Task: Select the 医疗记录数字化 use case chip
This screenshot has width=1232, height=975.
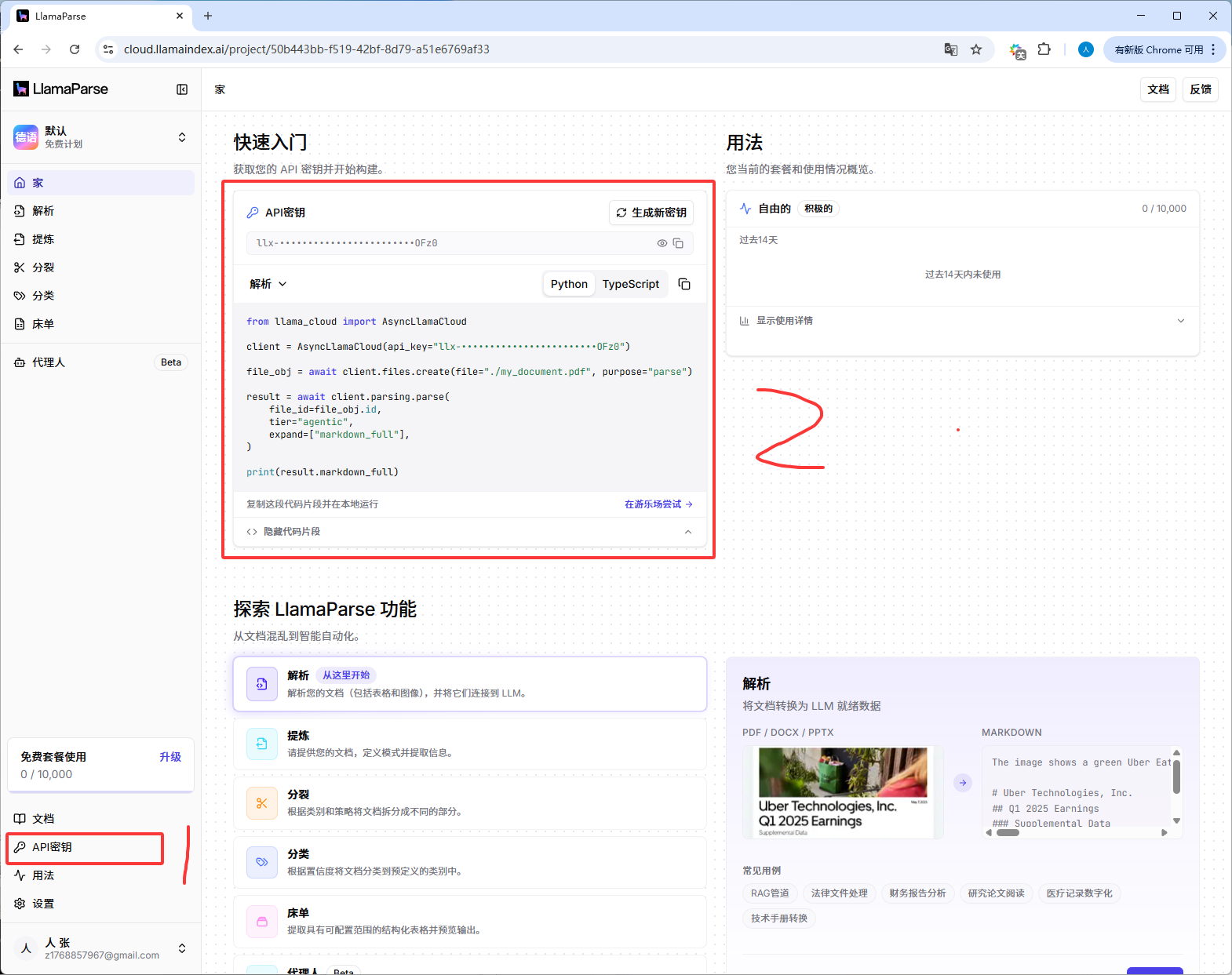Action: coord(1080,893)
